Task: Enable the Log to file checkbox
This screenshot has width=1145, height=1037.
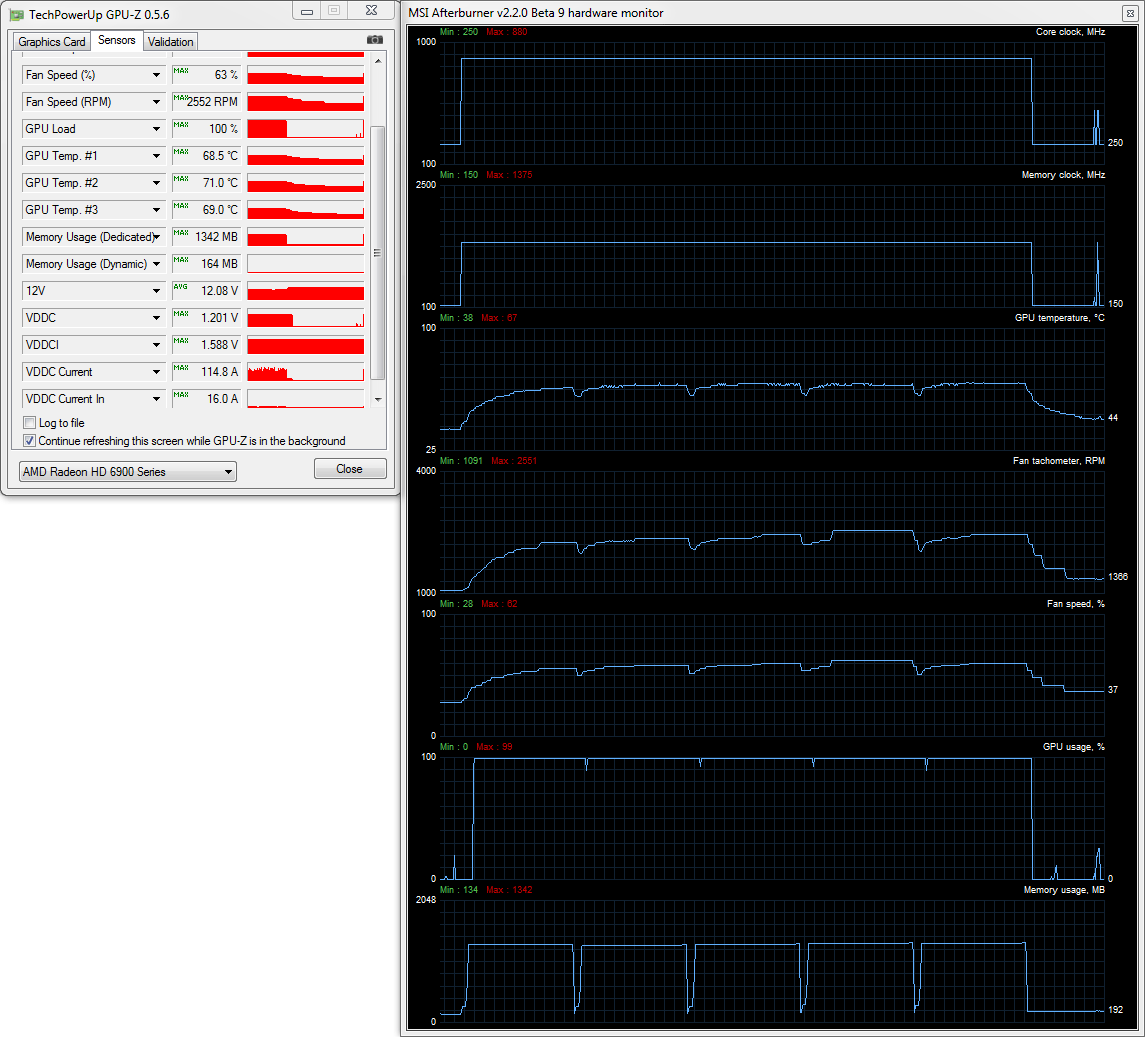Action: click(x=30, y=423)
